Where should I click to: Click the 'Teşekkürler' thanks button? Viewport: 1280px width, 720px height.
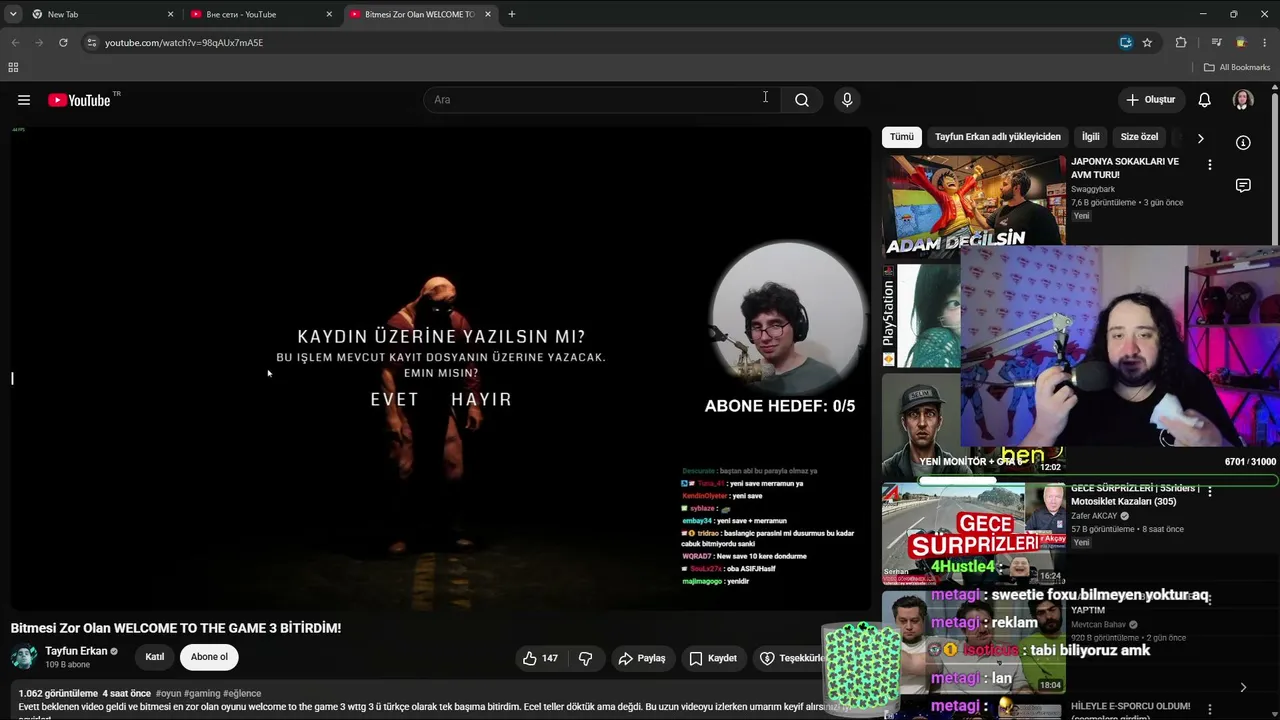tap(792, 658)
